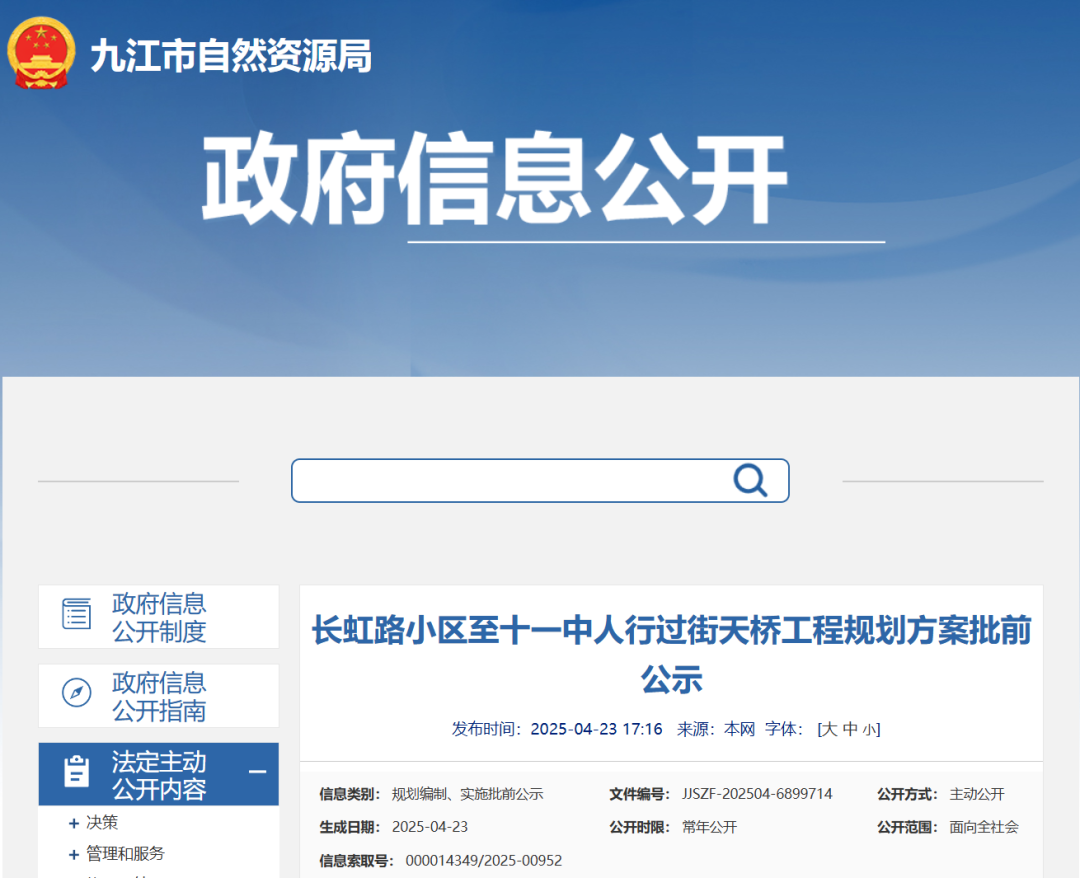Click the plus icon before 管理和服务
This screenshot has width=1080, height=878.
tap(74, 853)
